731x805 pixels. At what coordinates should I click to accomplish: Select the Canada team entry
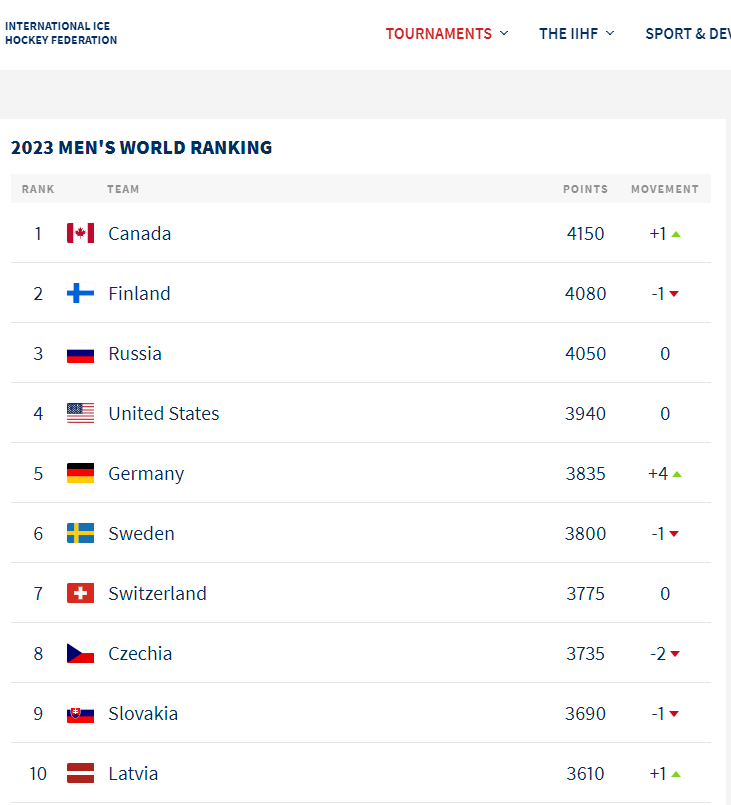tap(139, 233)
